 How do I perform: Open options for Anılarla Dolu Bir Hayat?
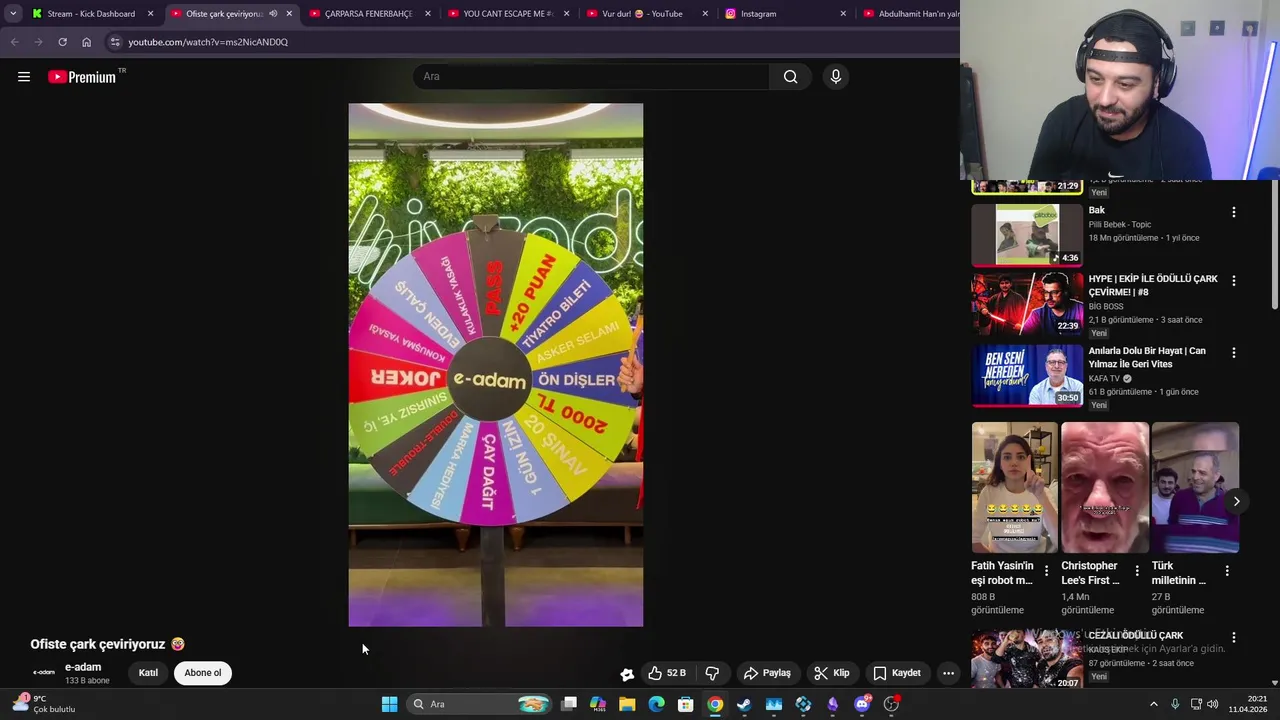click(1233, 353)
